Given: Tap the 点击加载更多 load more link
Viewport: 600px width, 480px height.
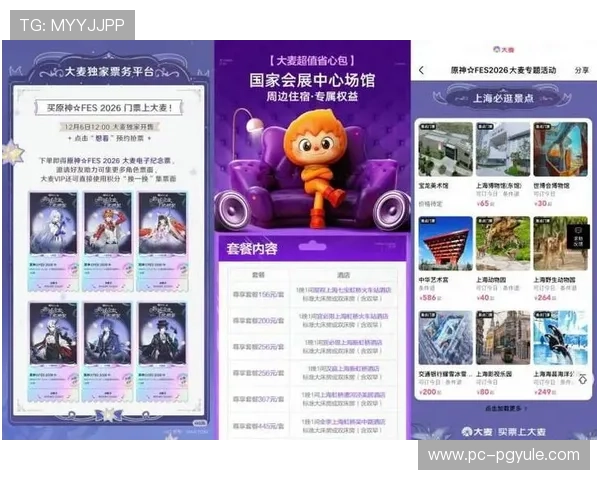Looking at the screenshot, I should [506, 408].
